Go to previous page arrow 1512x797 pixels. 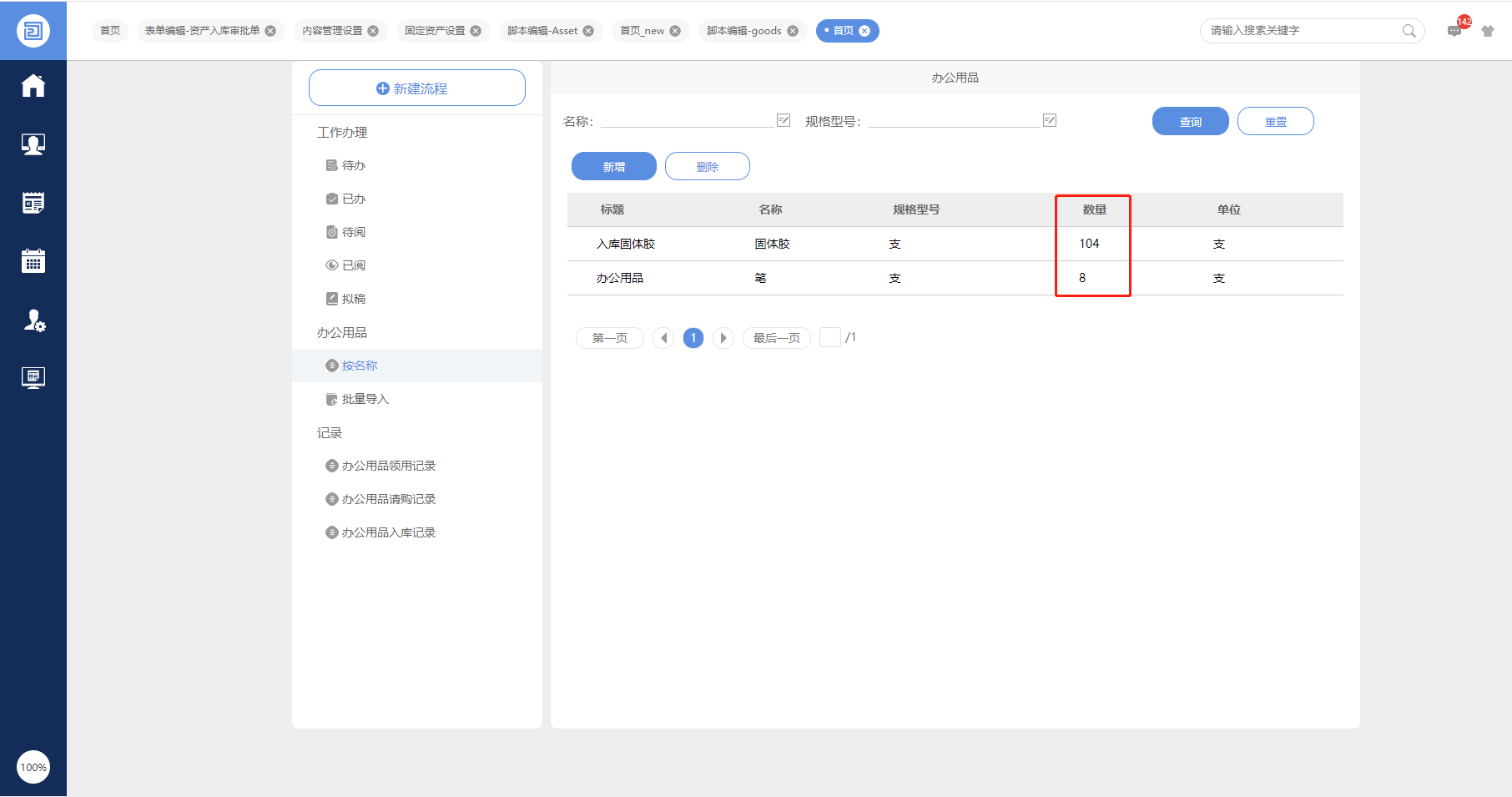point(663,338)
